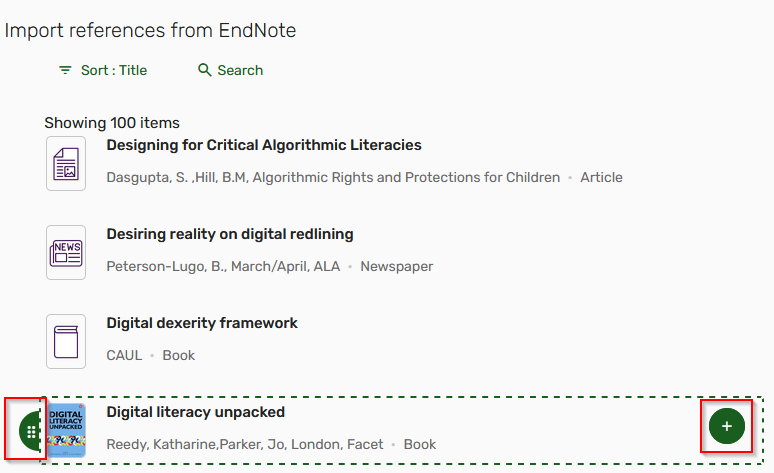This screenshot has width=774, height=473.
Task: Click the green dotted drag handle
Action: coord(30,432)
